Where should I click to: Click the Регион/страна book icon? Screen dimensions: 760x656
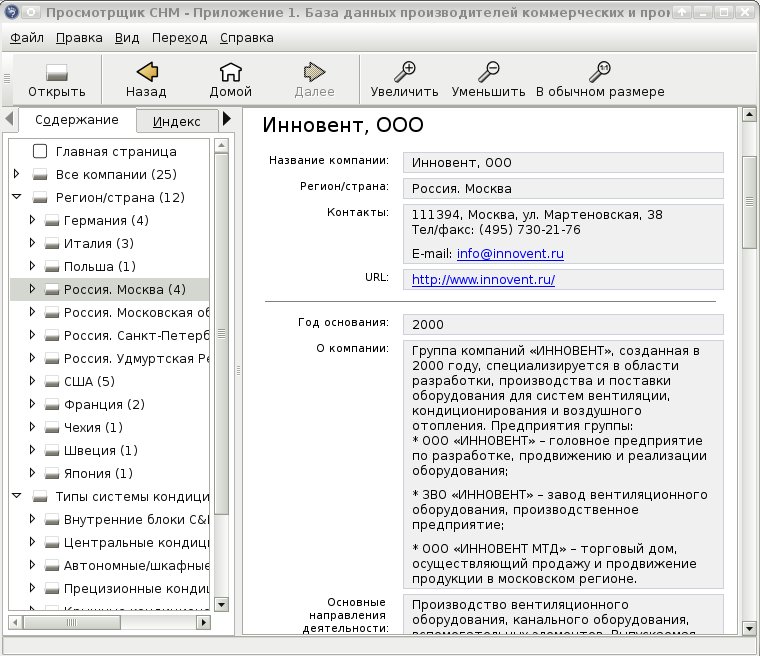pyautogui.click(x=40, y=197)
